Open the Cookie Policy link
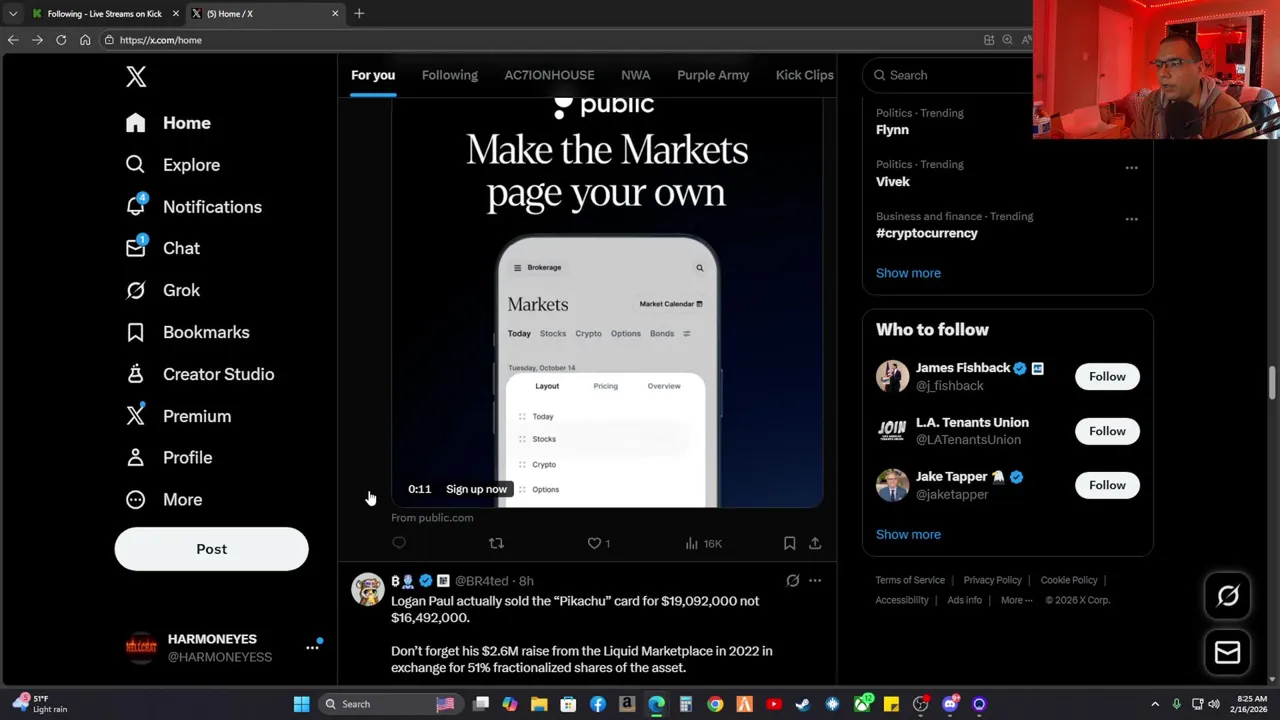 tap(1069, 580)
